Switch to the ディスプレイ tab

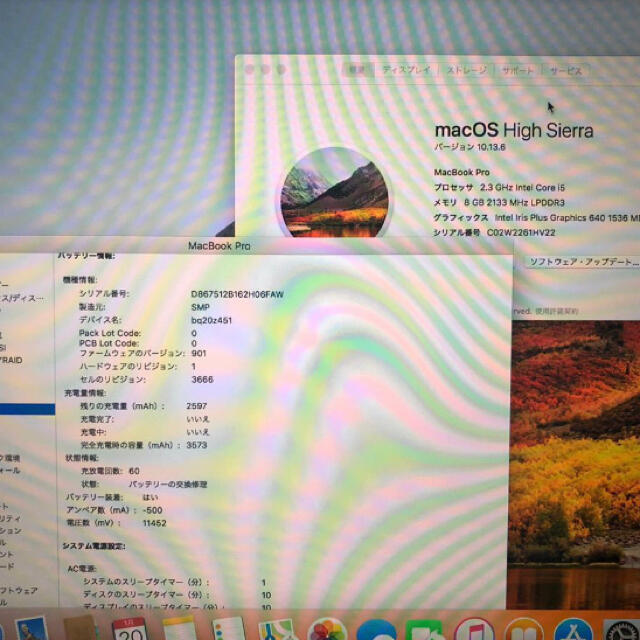tap(406, 70)
